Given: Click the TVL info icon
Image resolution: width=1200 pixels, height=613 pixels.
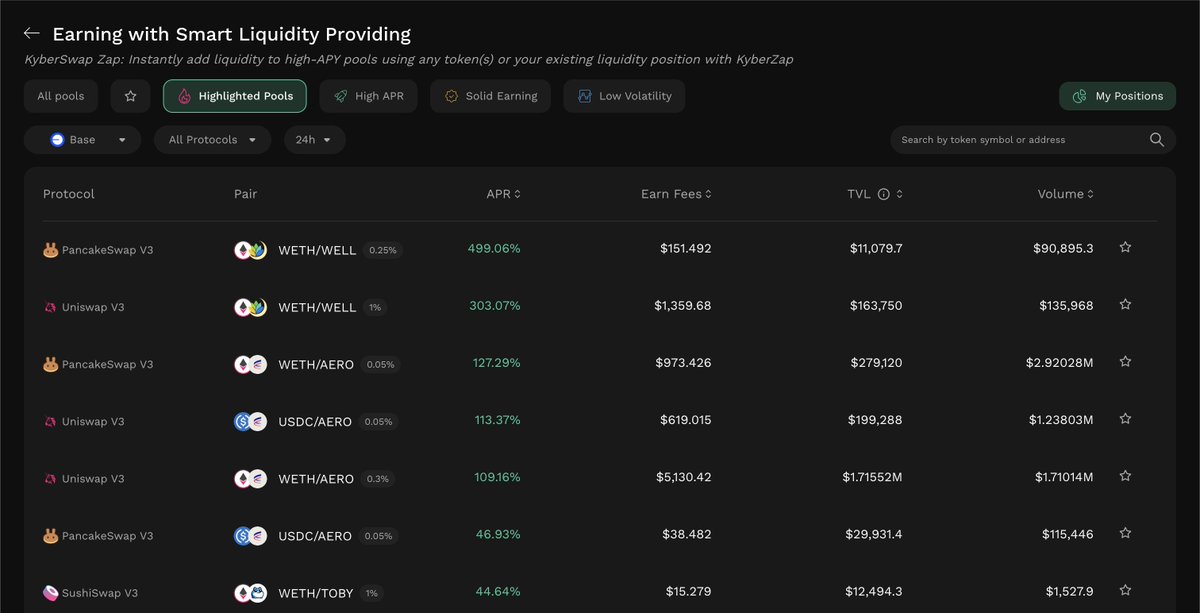Looking at the screenshot, I should tap(883, 194).
